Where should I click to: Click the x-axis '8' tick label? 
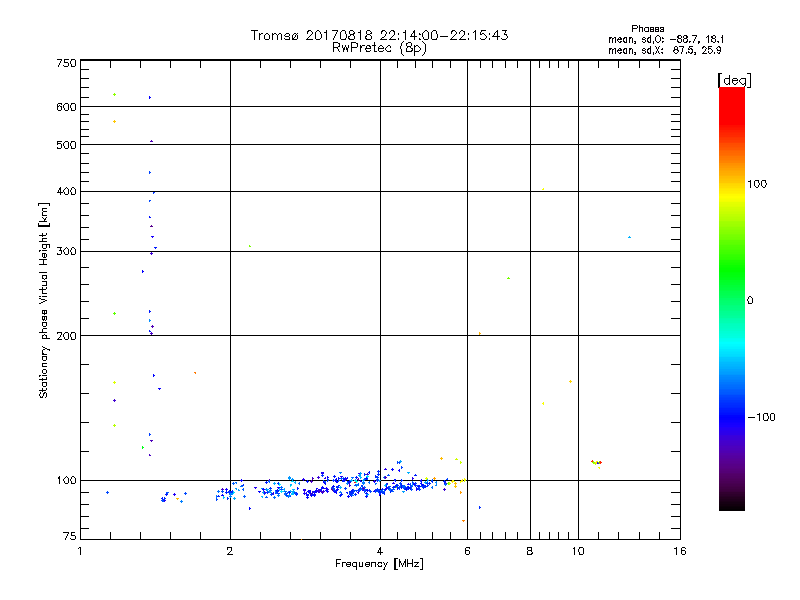[x=530, y=551]
